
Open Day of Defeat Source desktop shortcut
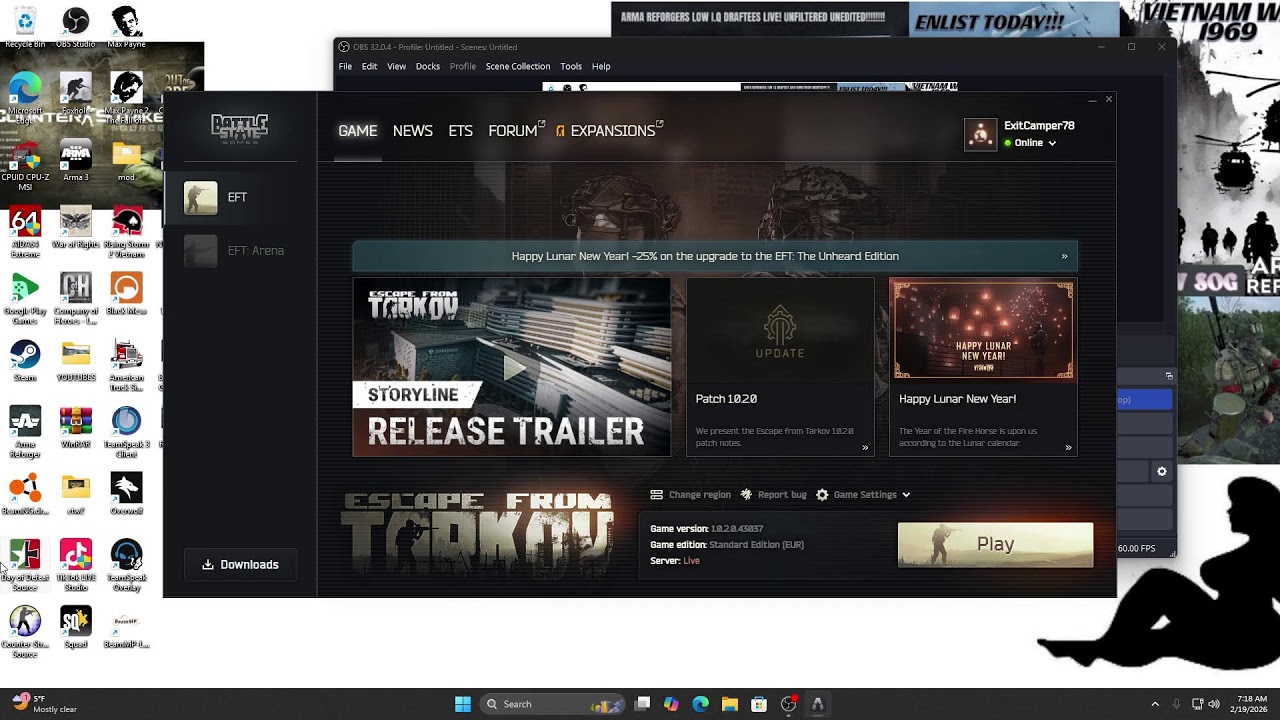(25, 565)
